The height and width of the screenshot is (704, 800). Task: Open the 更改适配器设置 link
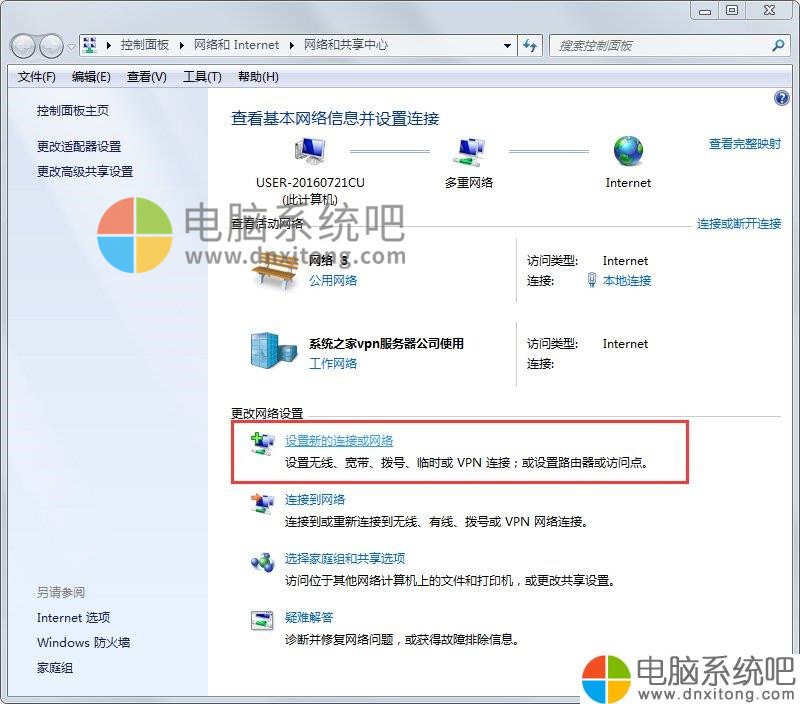click(79, 147)
